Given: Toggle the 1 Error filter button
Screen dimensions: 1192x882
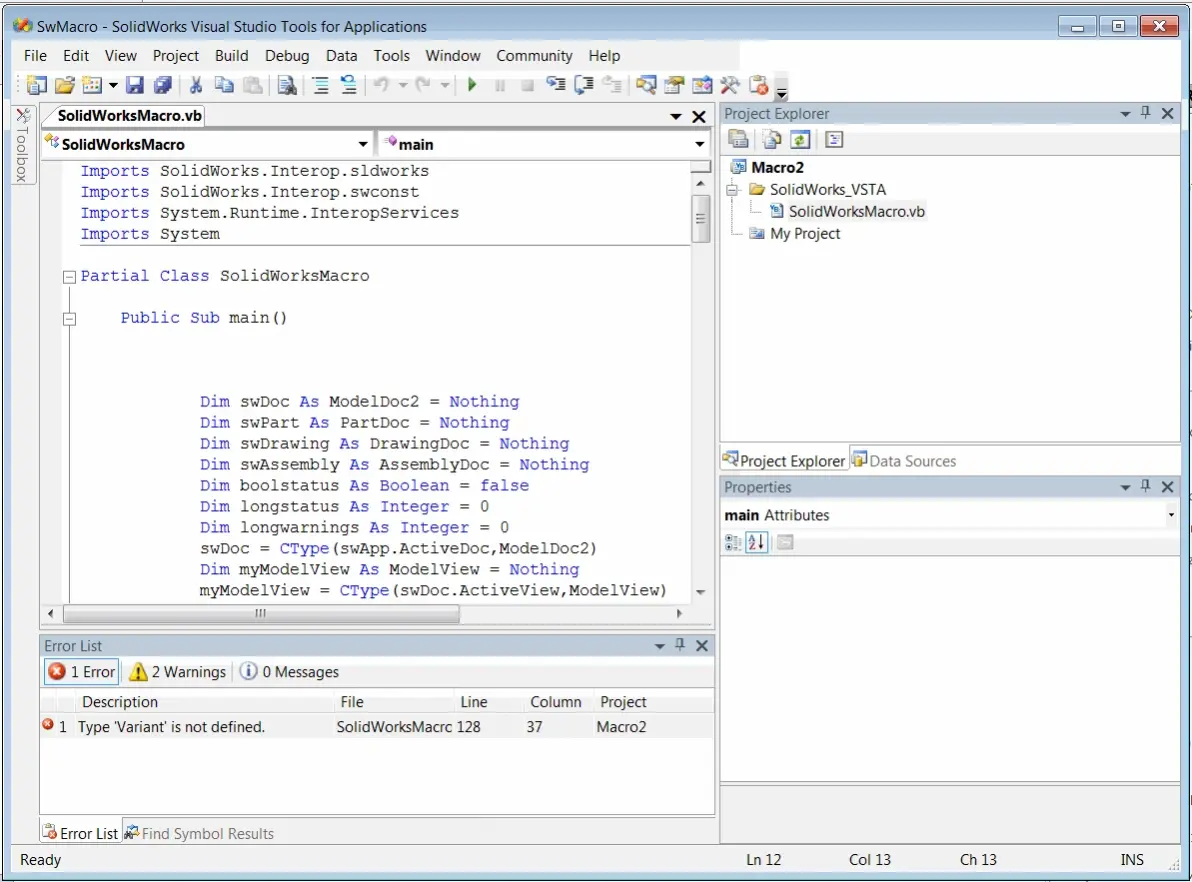Looking at the screenshot, I should click(x=81, y=672).
